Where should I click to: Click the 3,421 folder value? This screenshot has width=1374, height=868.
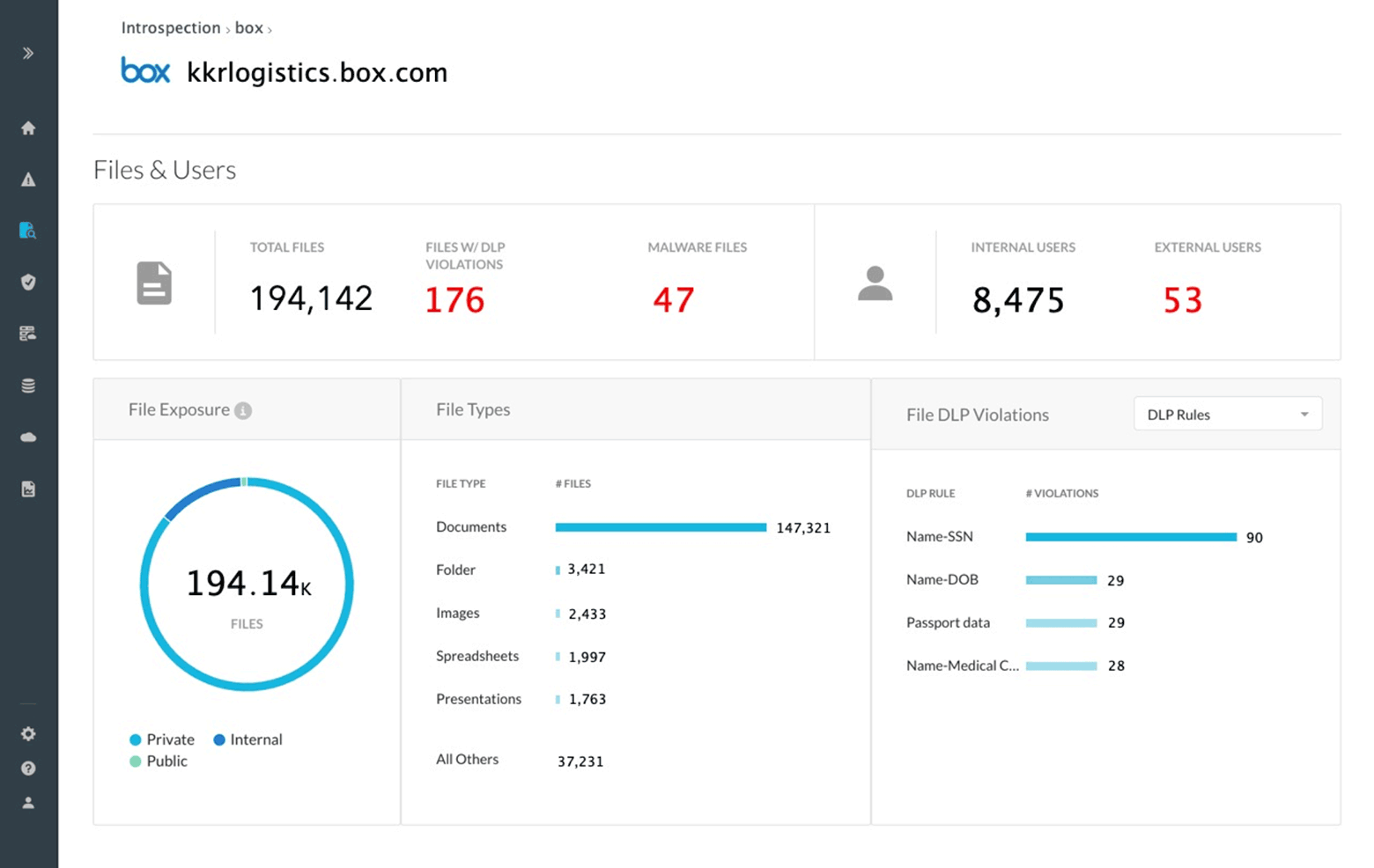pyautogui.click(x=587, y=569)
